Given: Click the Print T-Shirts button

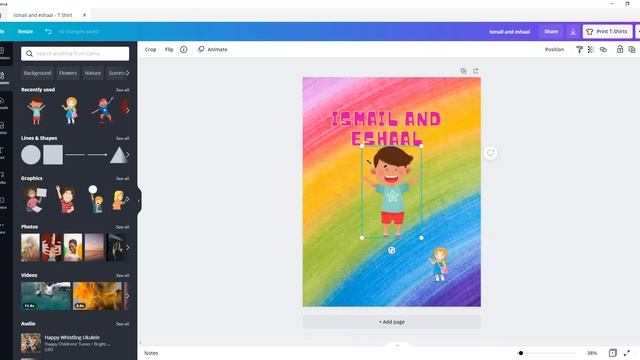Looking at the screenshot, I should click(607, 31).
